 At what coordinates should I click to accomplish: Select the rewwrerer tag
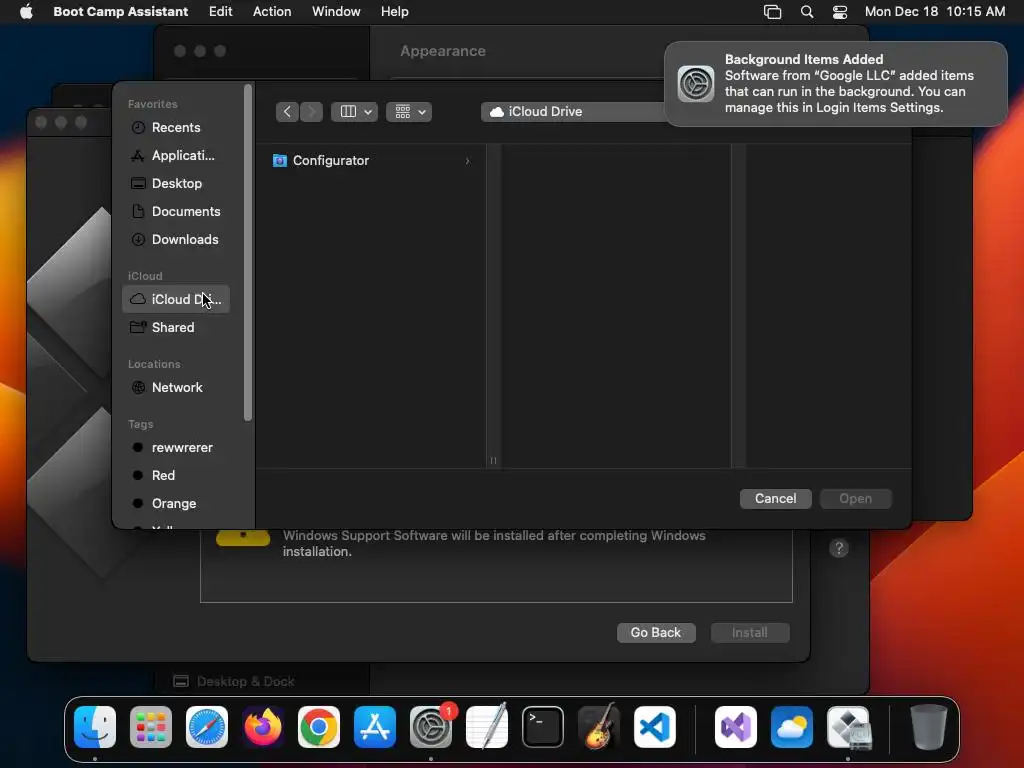tap(176, 447)
